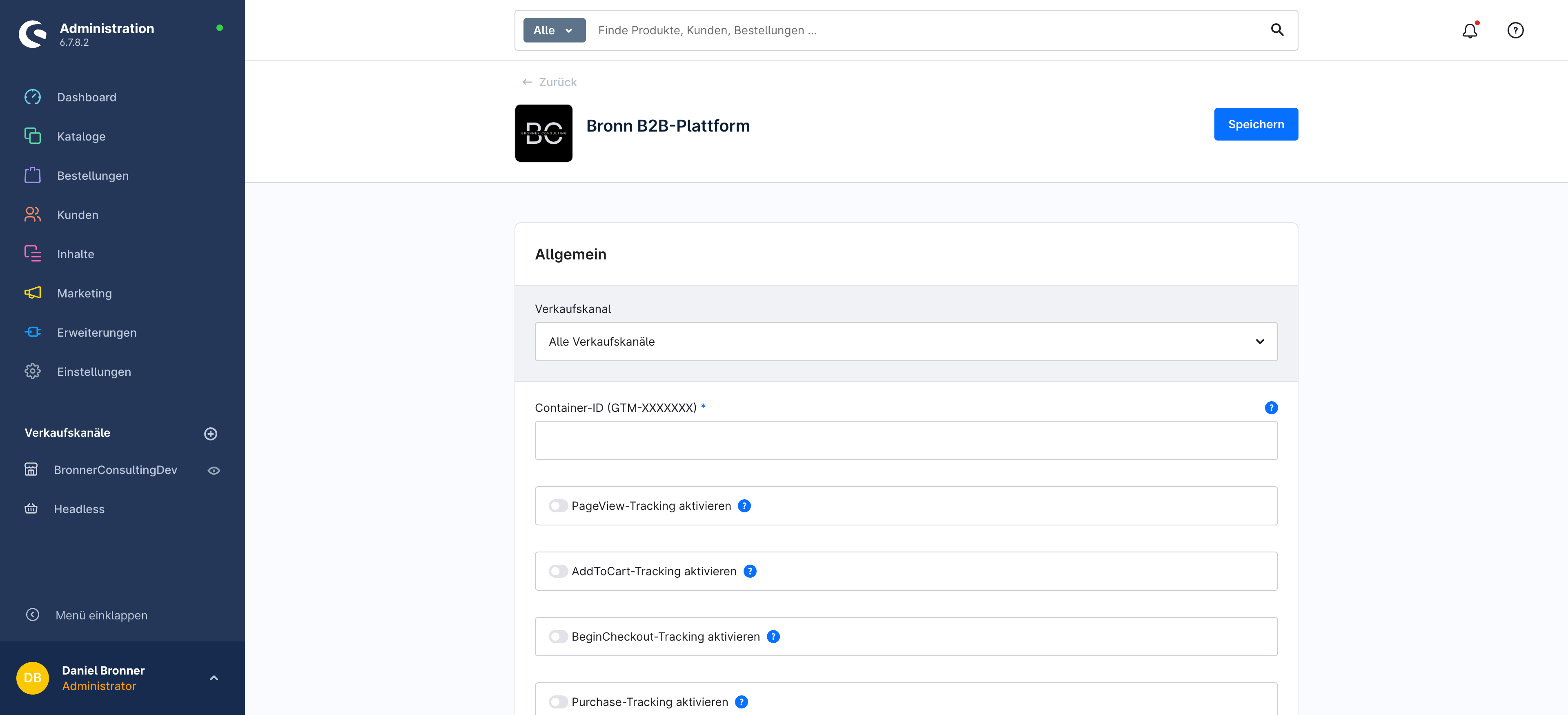This screenshot has width=1568, height=715.
Task: Click the BeginCheckout-Tracking aktivieren label
Action: 665,637
